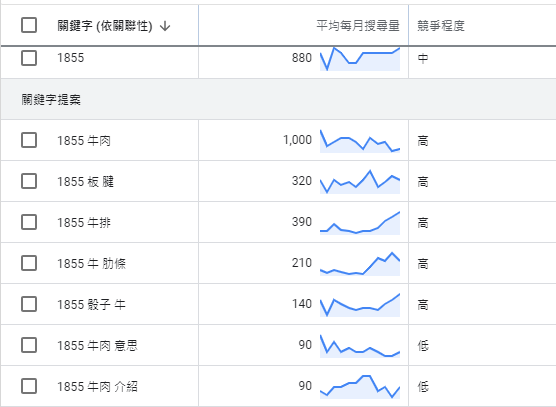Screen dimensions: 556x407
Task: Tick the checkbox next to 1855 板 腱
Action: point(29,181)
